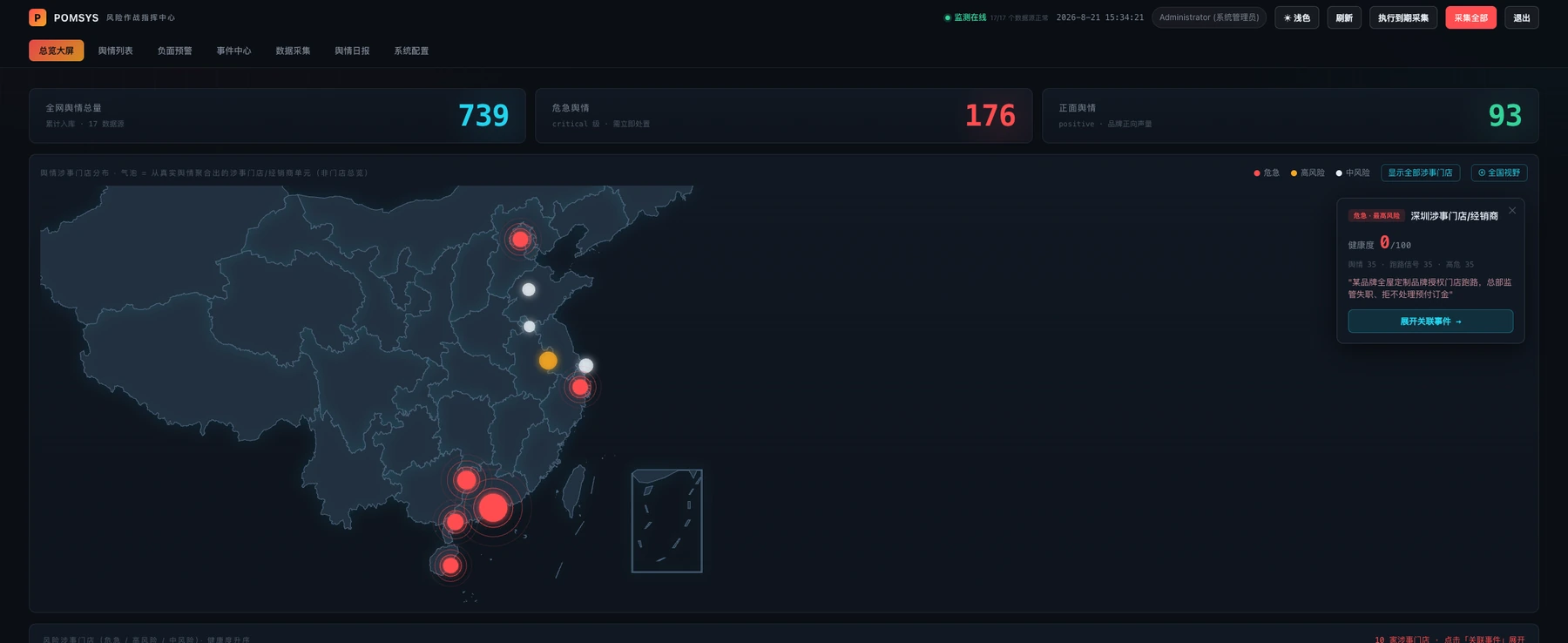The image size is (1568, 643).
Task: Click the 全网舆情总量 card showing 739
Action: tap(277, 115)
